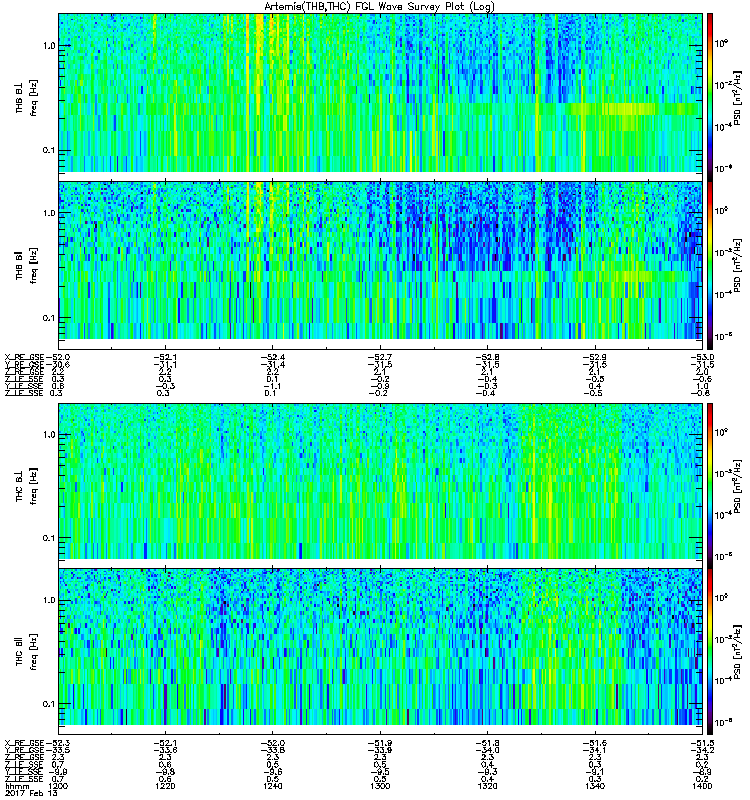
Task: Click the THB X_RE_GSE value '-52.7'
Action: pyautogui.click(x=380, y=358)
